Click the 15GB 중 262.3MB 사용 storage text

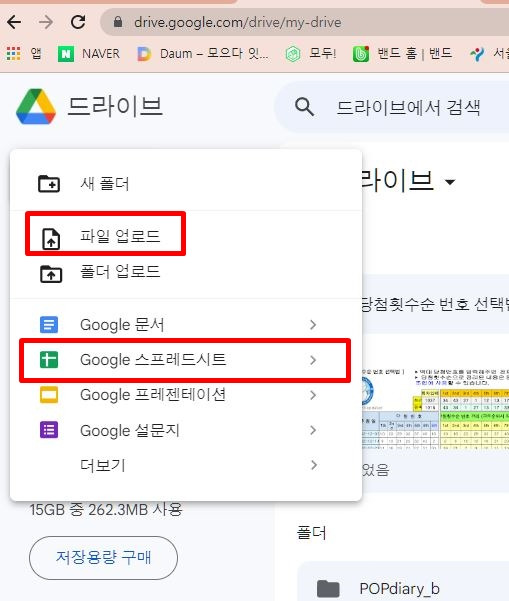(106, 510)
